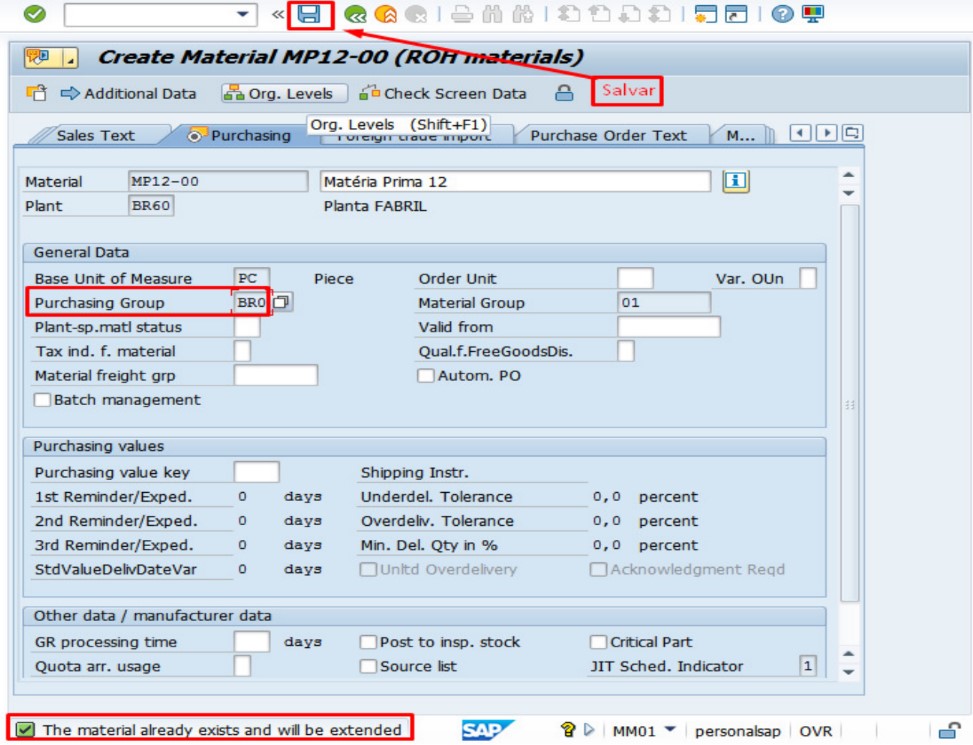Click the info icon beside material description
Screen dimensions: 973x745
point(736,181)
